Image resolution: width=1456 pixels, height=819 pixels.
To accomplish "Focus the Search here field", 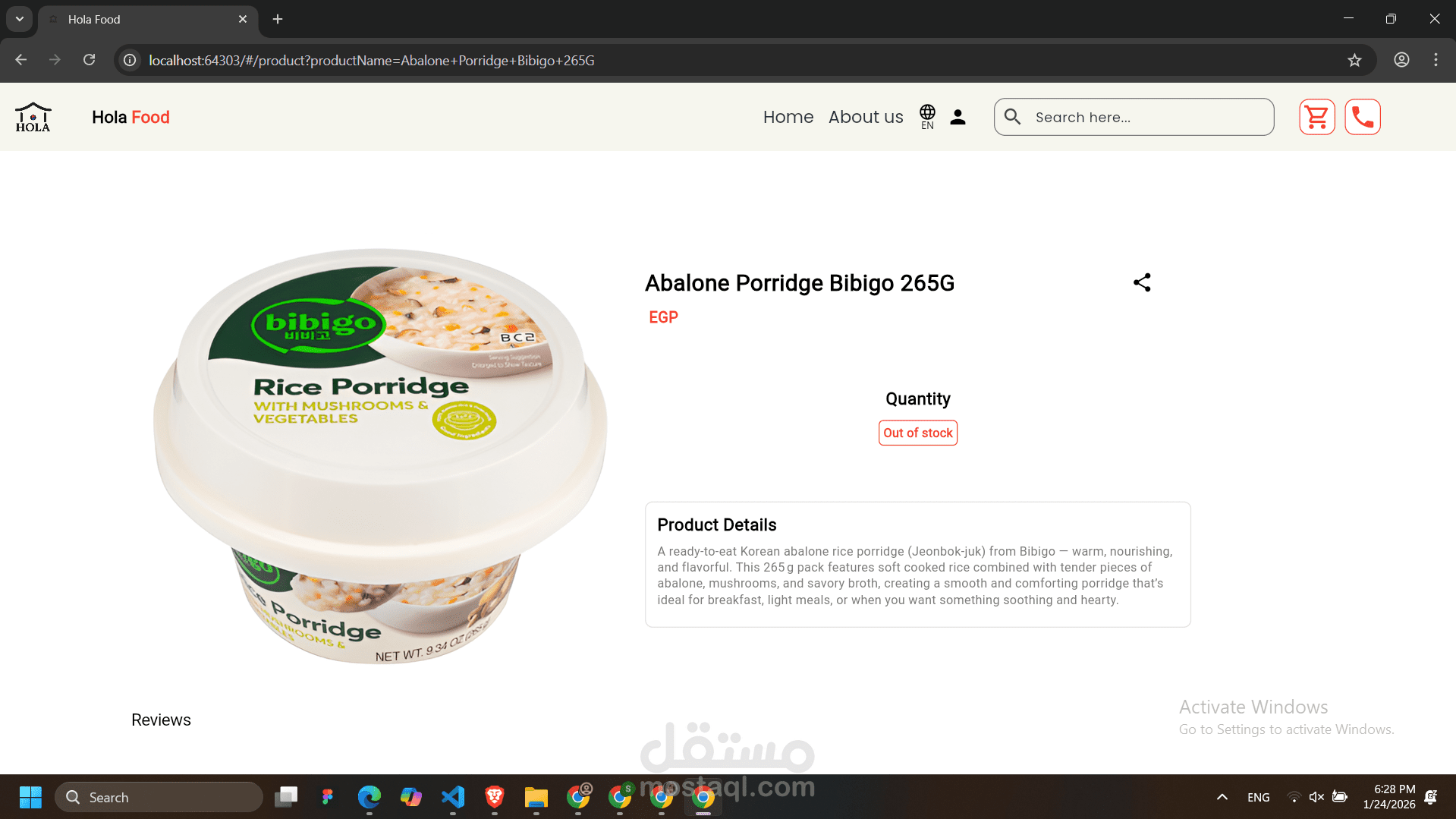I will pyautogui.click(x=1134, y=117).
